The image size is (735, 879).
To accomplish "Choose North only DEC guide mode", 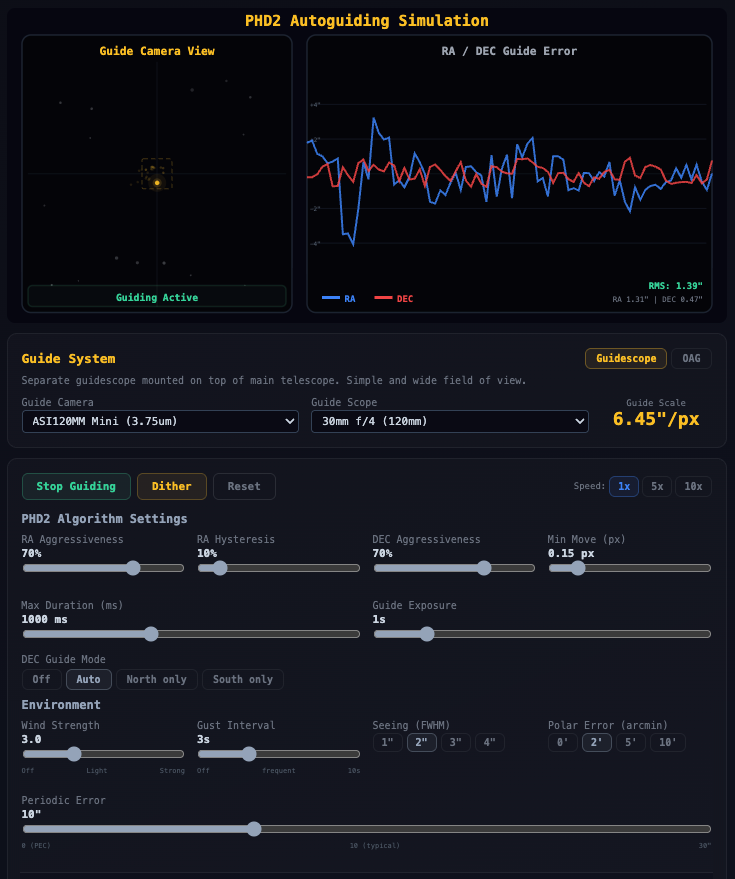I will pos(156,679).
